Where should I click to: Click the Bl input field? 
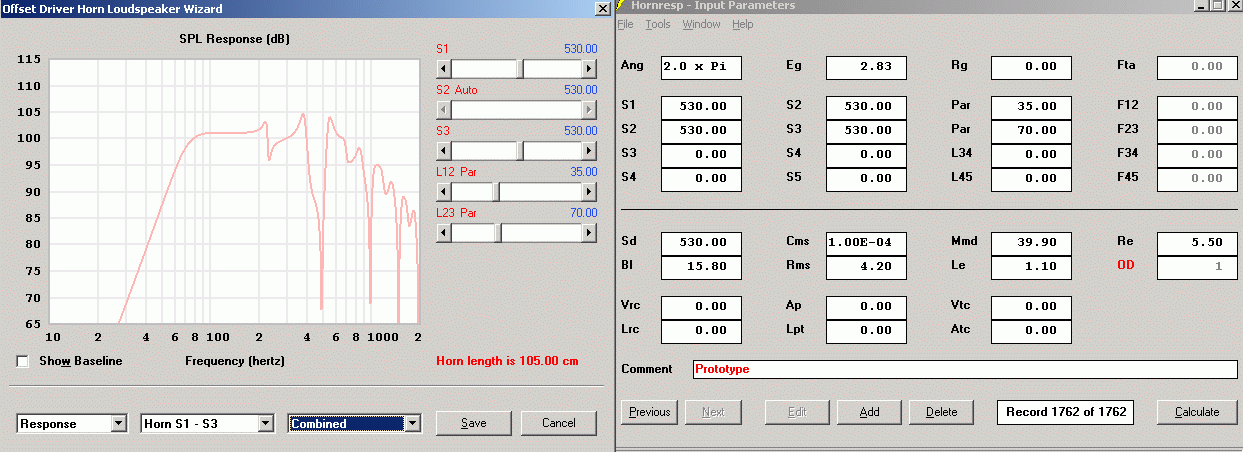coord(701,267)
